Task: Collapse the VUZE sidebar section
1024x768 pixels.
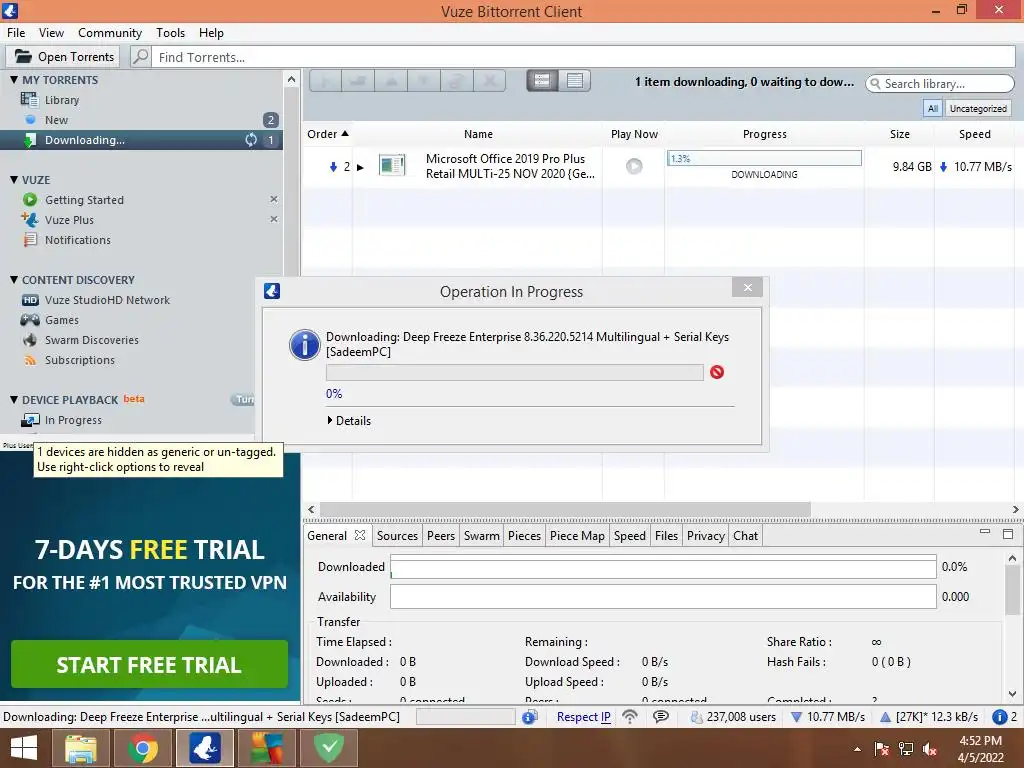Action: tap(14, 180)
